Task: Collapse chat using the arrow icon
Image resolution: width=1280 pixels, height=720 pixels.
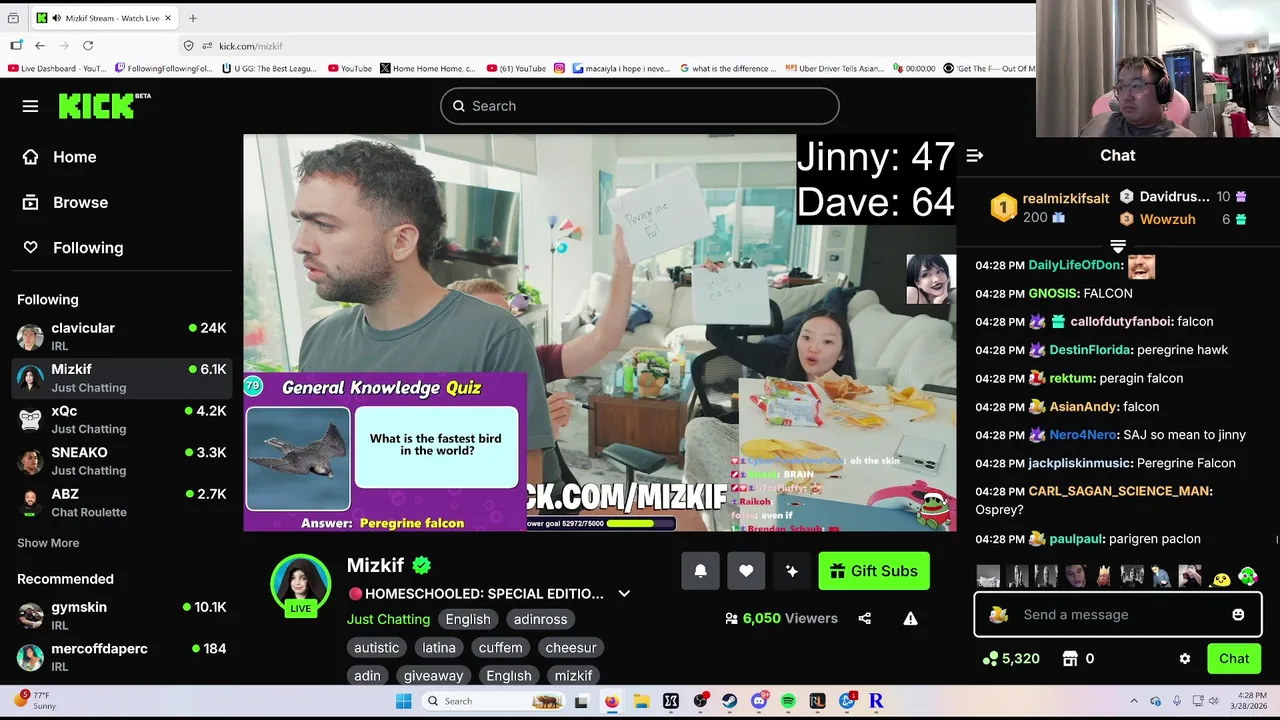Action: (x=975, y=155)
